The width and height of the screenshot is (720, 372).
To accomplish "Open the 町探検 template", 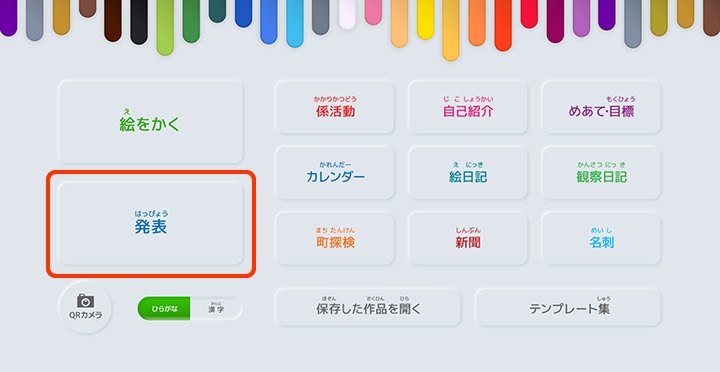I will coord(335,238).
